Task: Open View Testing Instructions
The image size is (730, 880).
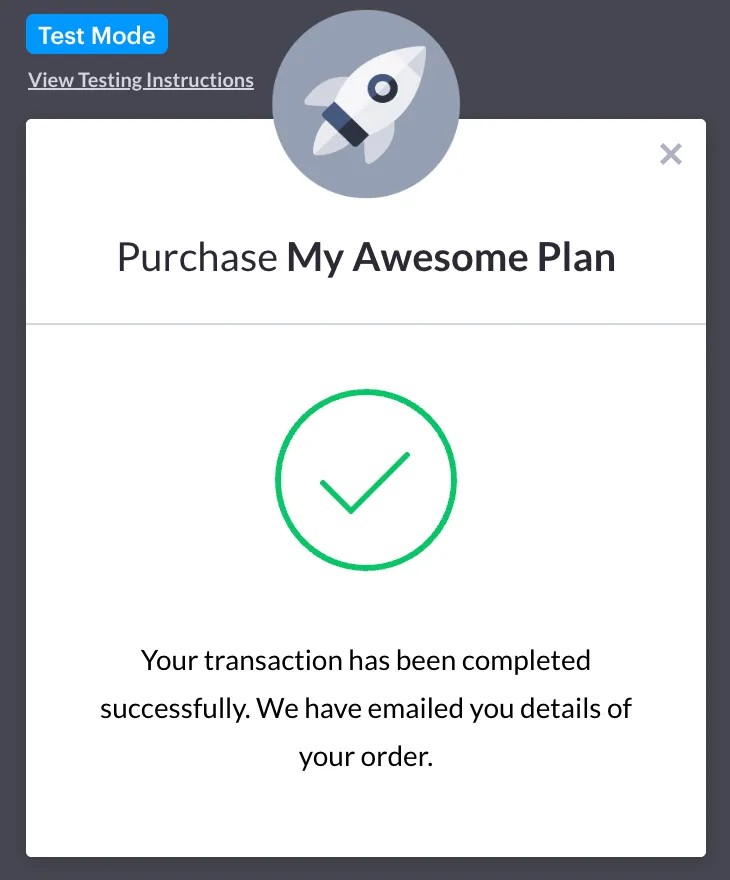Action: pyautogui.click(x=140, y=79)
